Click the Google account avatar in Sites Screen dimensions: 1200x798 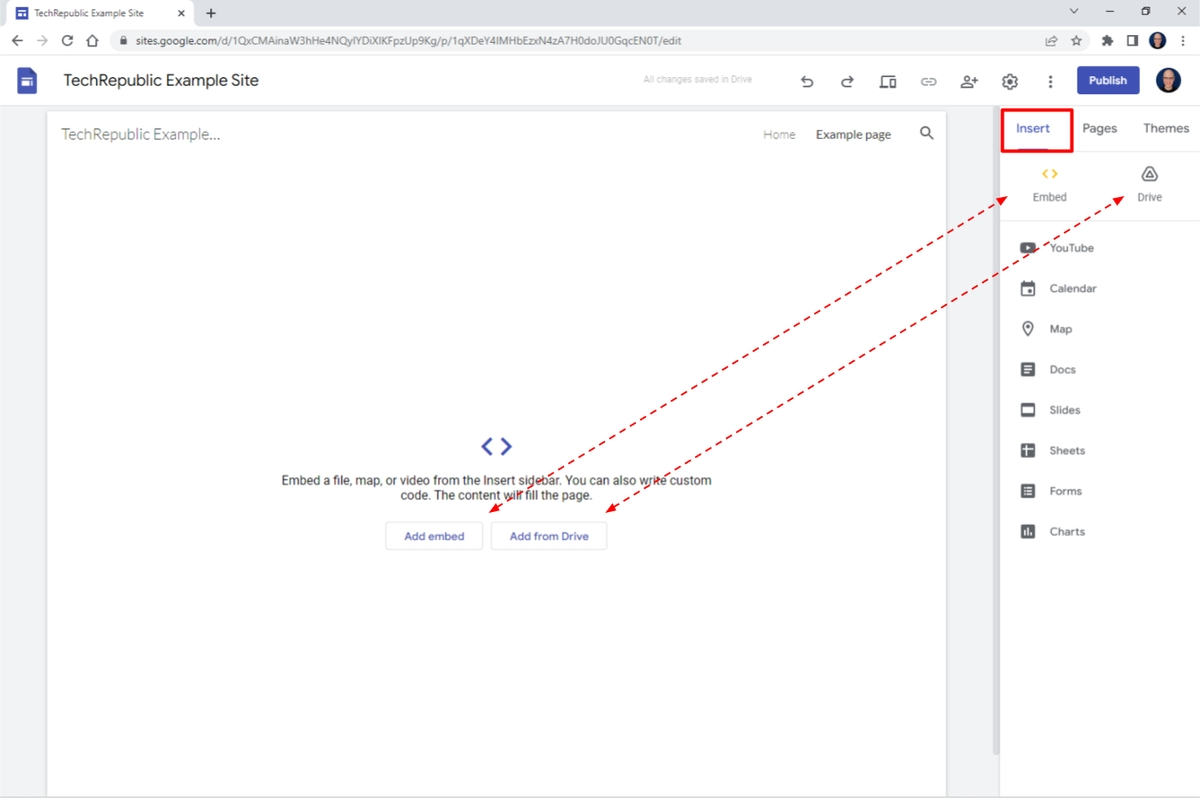(x=1168, y=80)
